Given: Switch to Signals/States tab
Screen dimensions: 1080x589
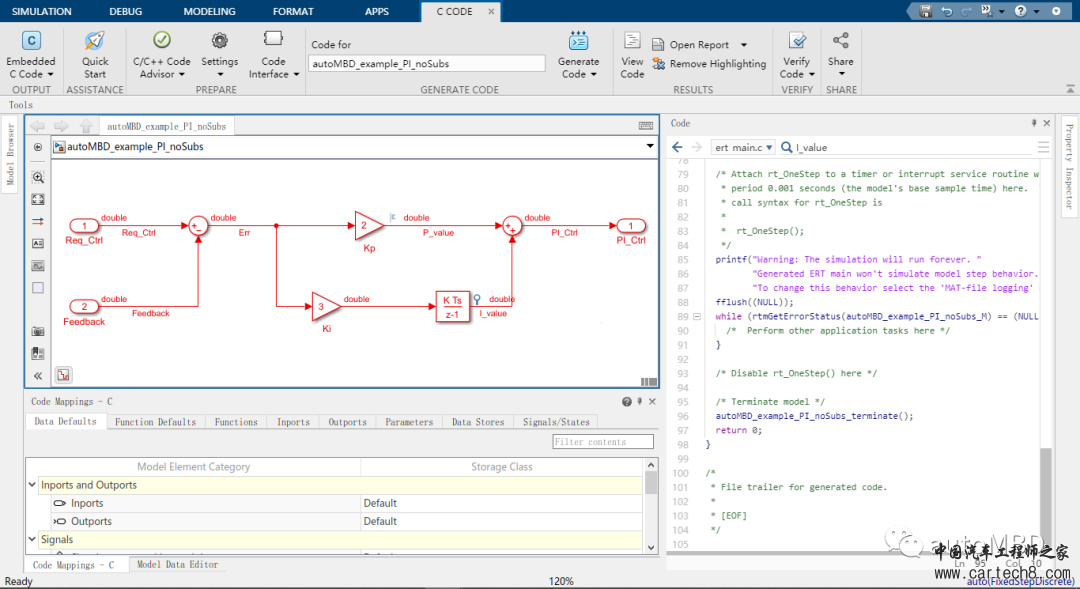Looking at the screenshot, I should pos(556,422).
